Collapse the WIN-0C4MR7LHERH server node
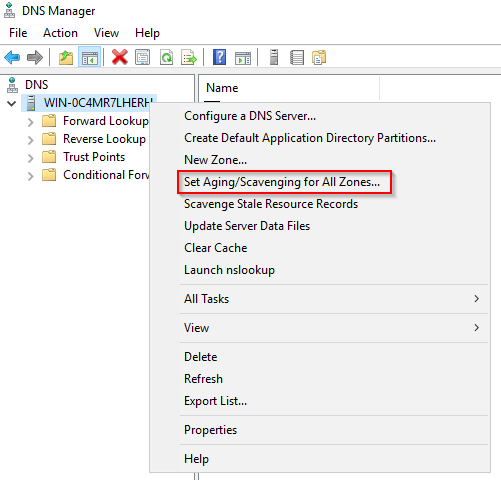This screenshot has height=480, width=501. [x=12, y=104]
